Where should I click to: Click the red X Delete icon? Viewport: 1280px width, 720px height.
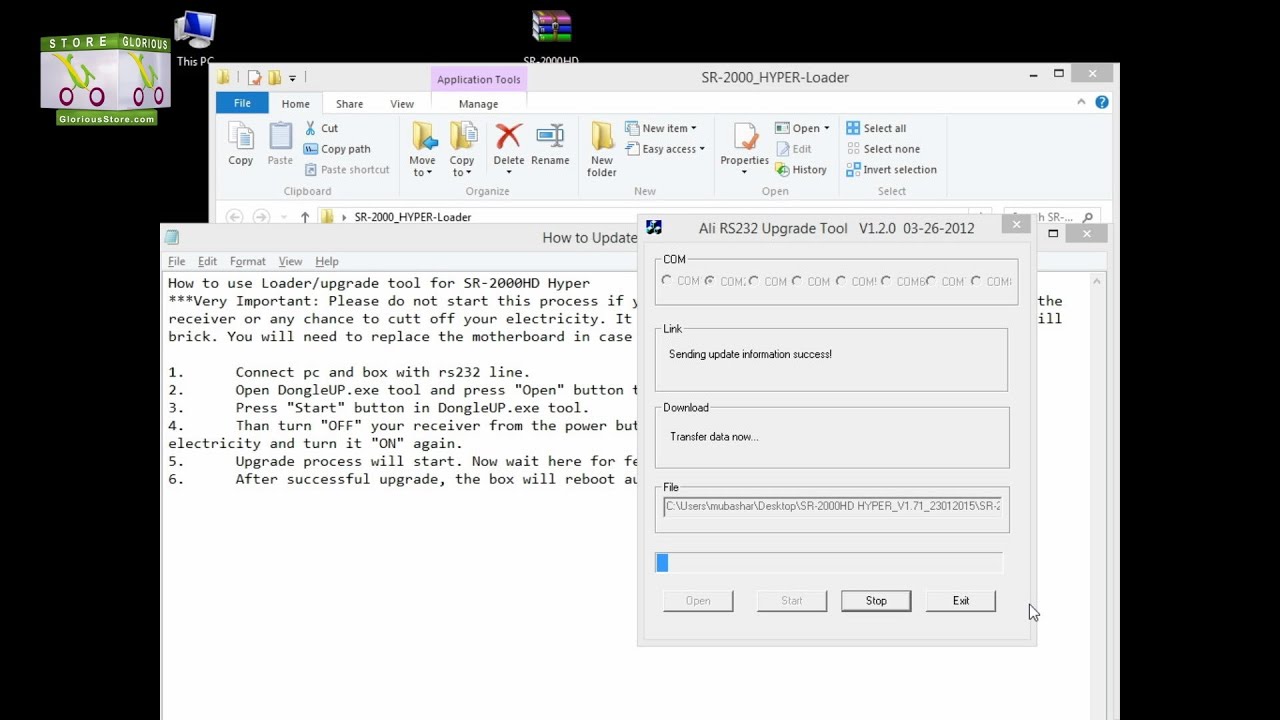(x=508, y=136)
